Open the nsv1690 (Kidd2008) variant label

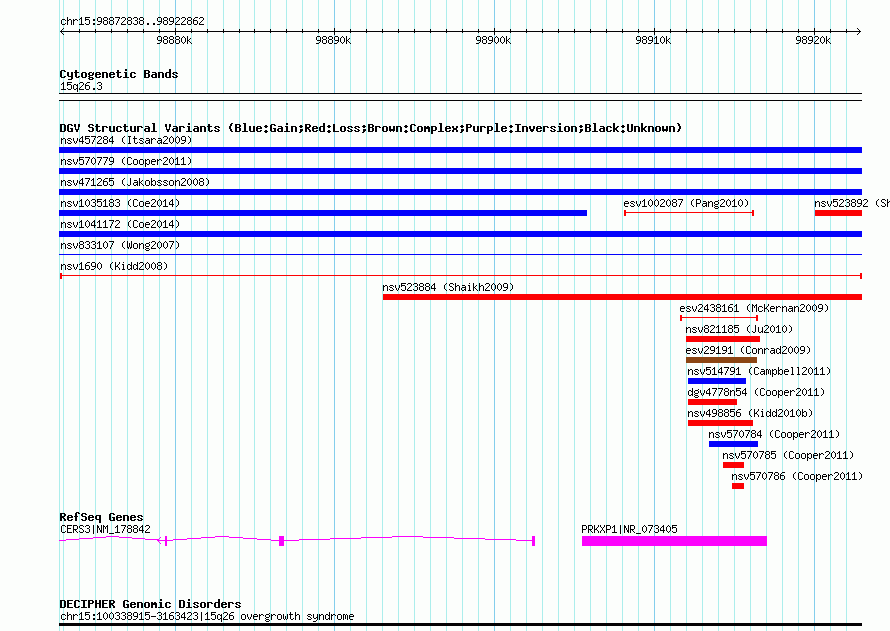[114, 266]
